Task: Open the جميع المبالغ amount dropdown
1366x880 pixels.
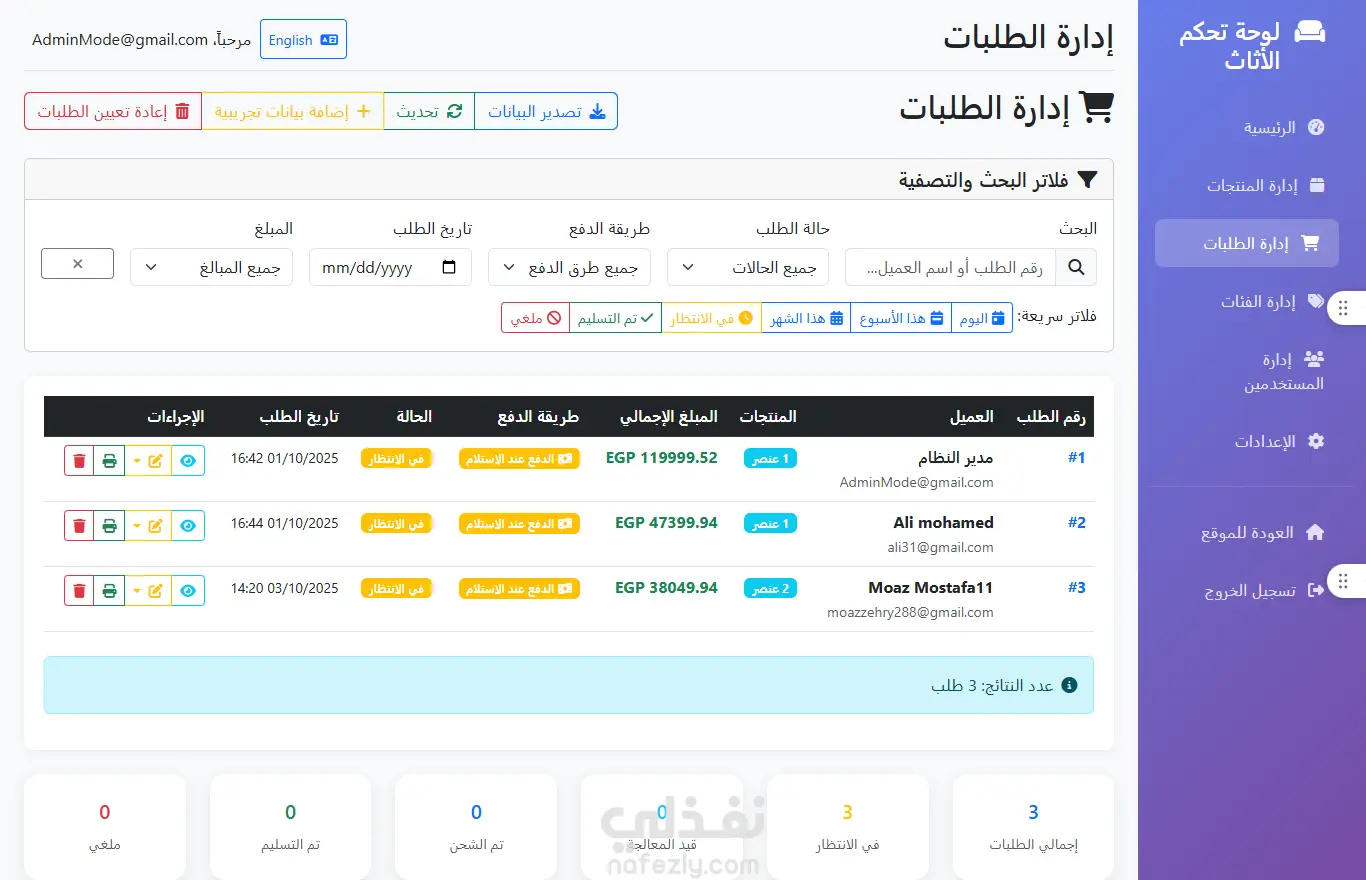Action: click(211, 267)
